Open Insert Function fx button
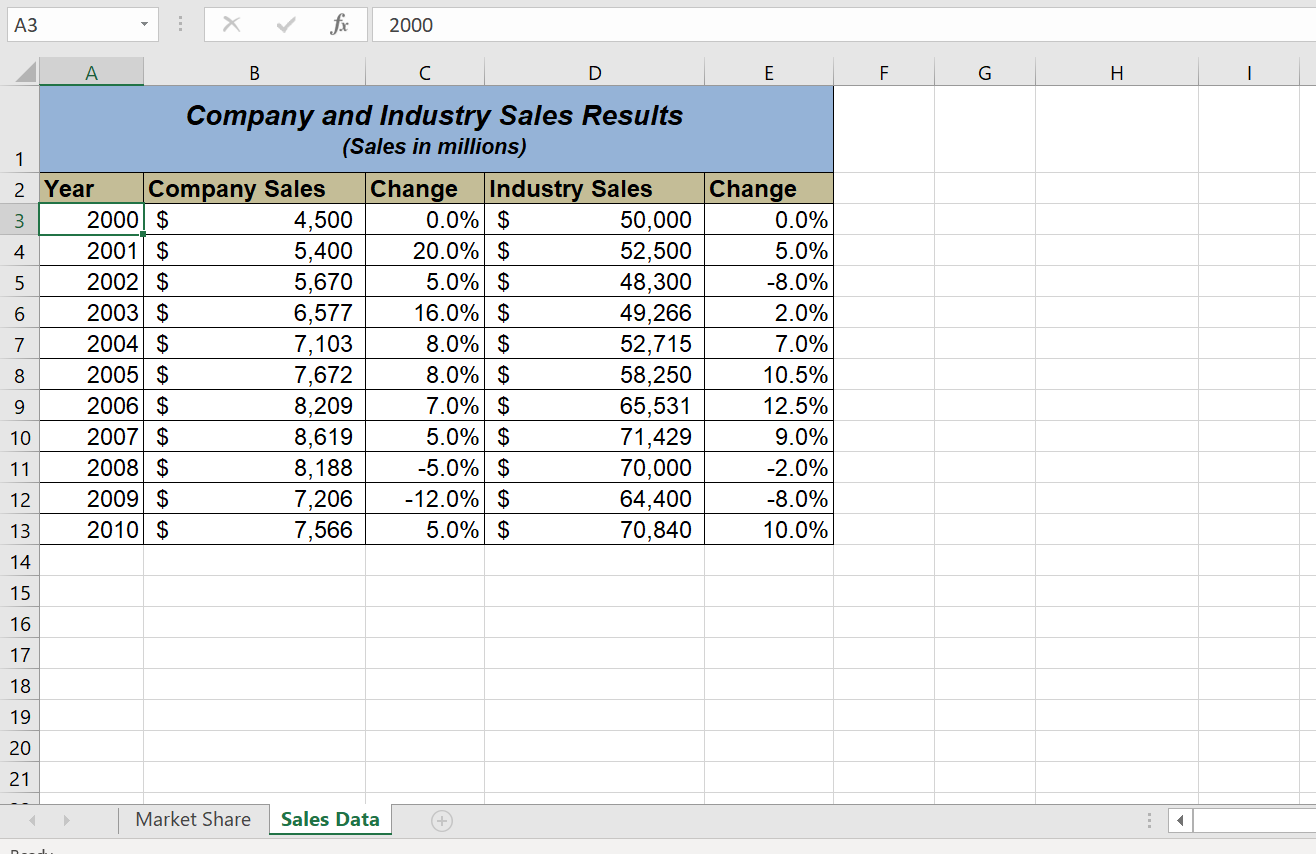This screenshot has height=854, width=1316. [x=339, y=25]
